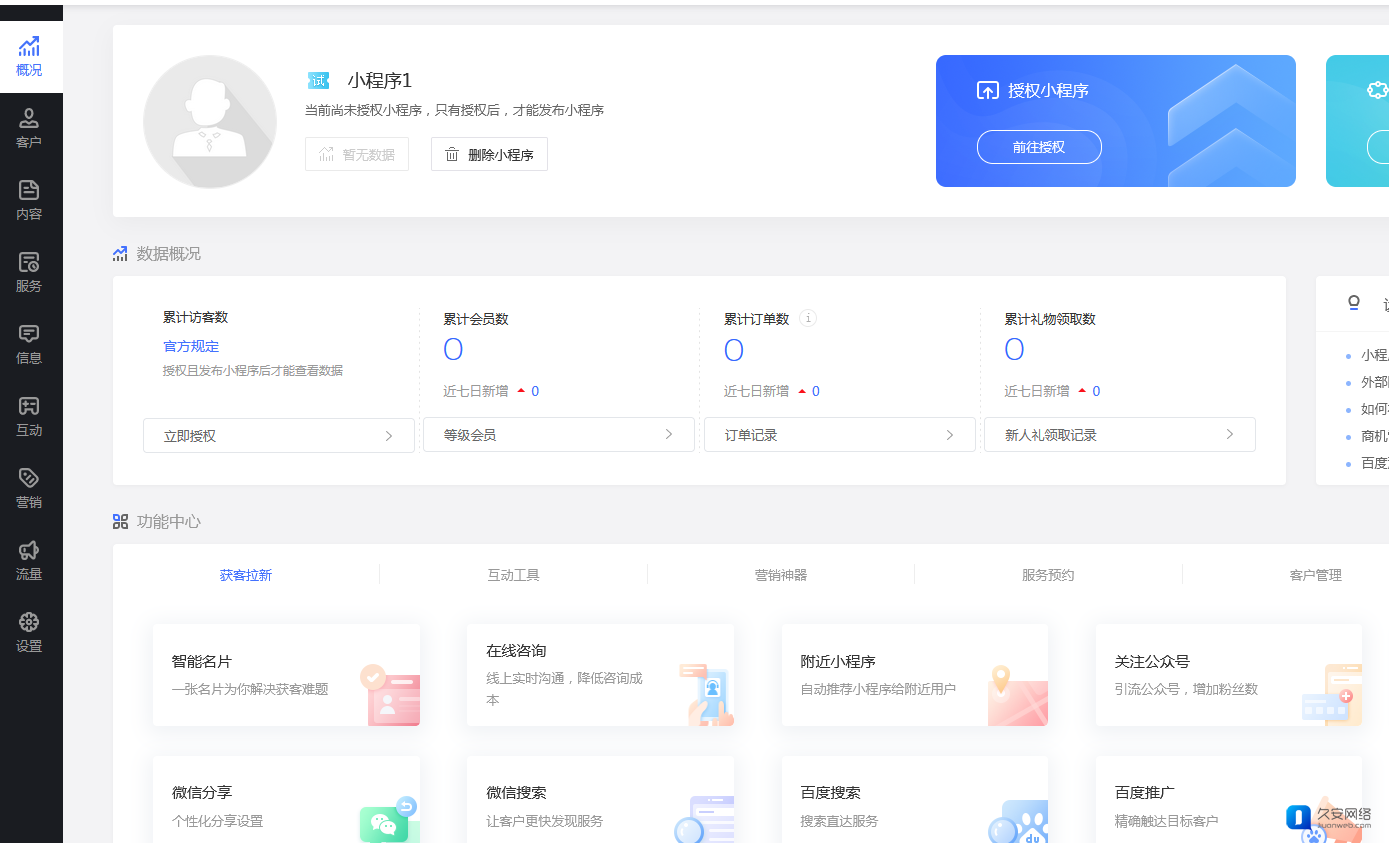1389x843 pixels.
Task: Open the 微信搜索 feature card
Action: (601, 800)
